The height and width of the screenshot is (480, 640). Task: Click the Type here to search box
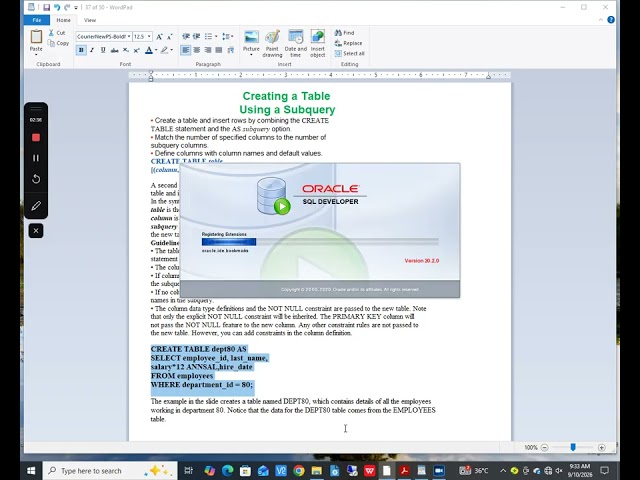coord(110,471)
